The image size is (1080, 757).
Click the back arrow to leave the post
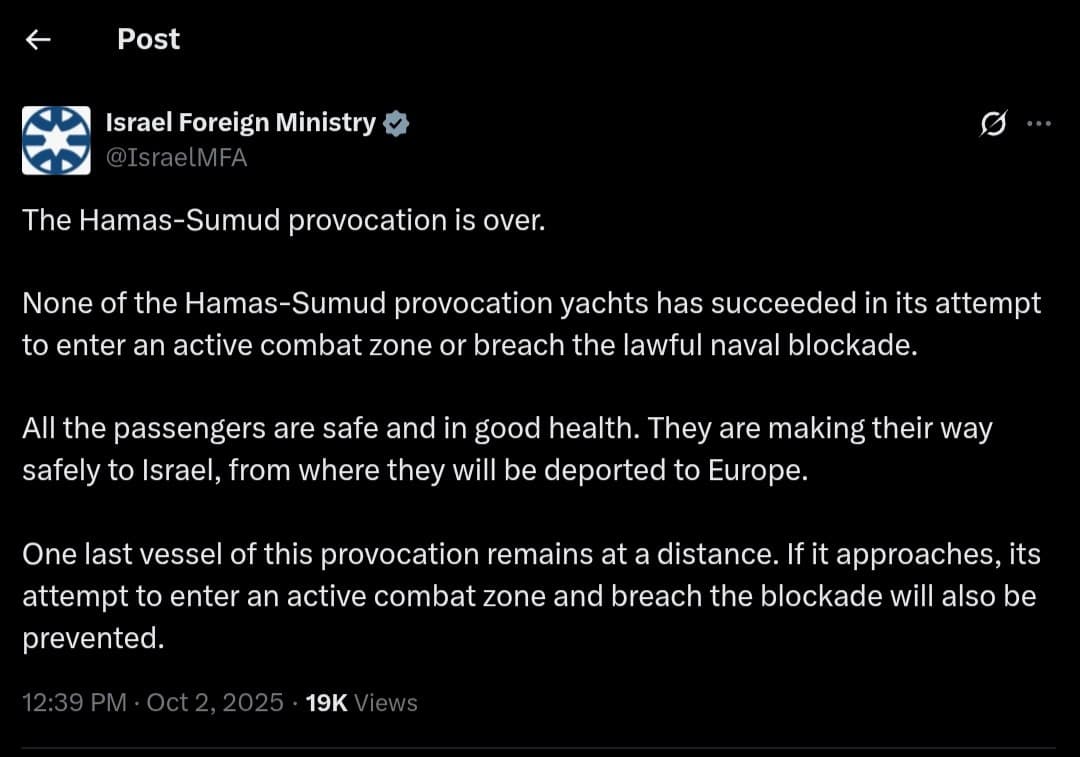click(37, 38)
